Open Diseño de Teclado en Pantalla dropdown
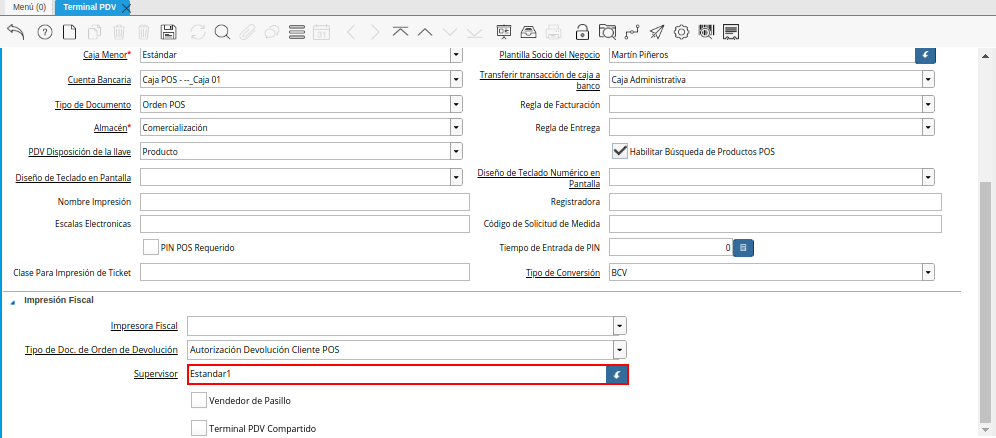 coord(456,177)
